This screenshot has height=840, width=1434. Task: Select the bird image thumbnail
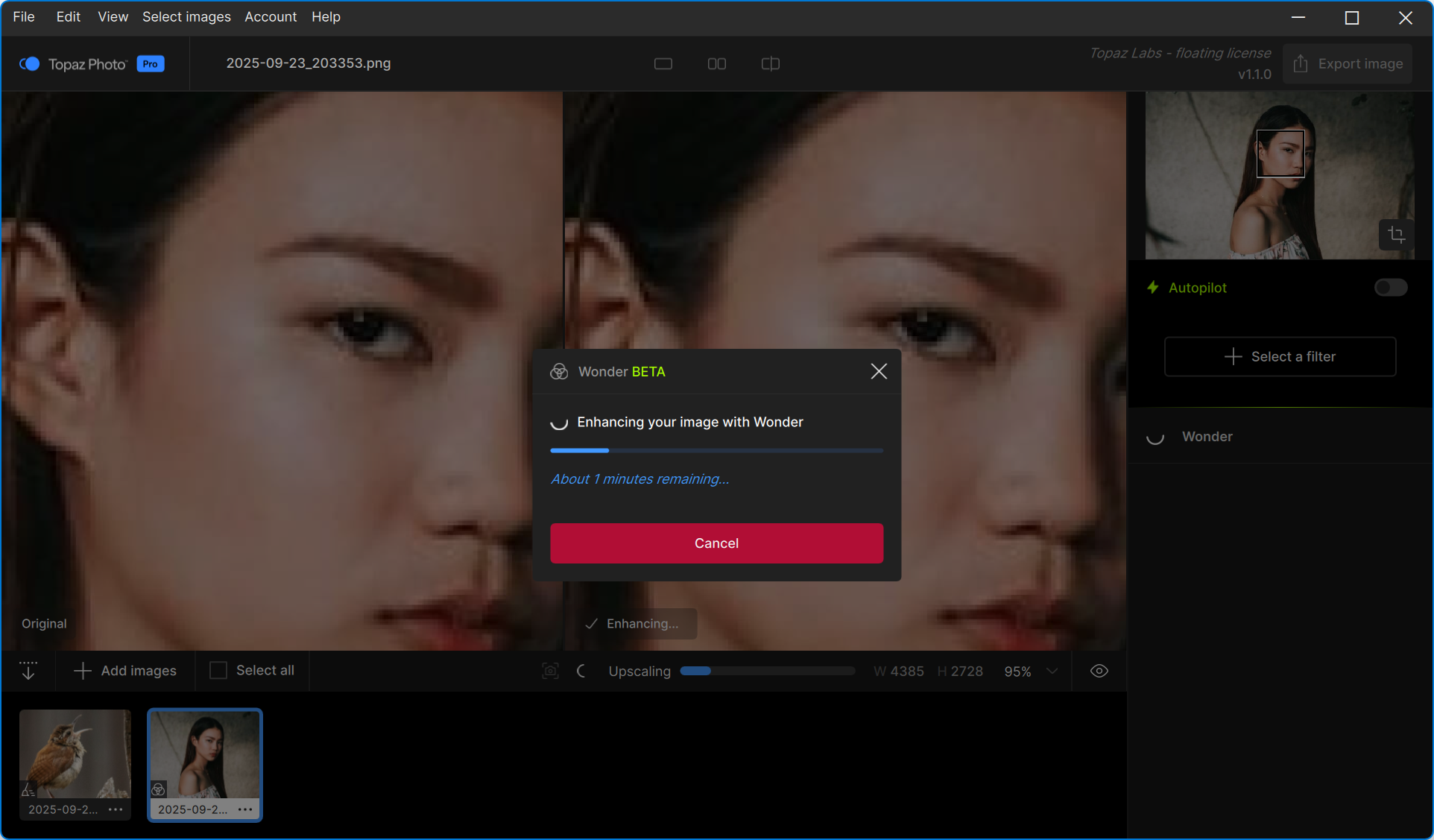pos(75,754)
